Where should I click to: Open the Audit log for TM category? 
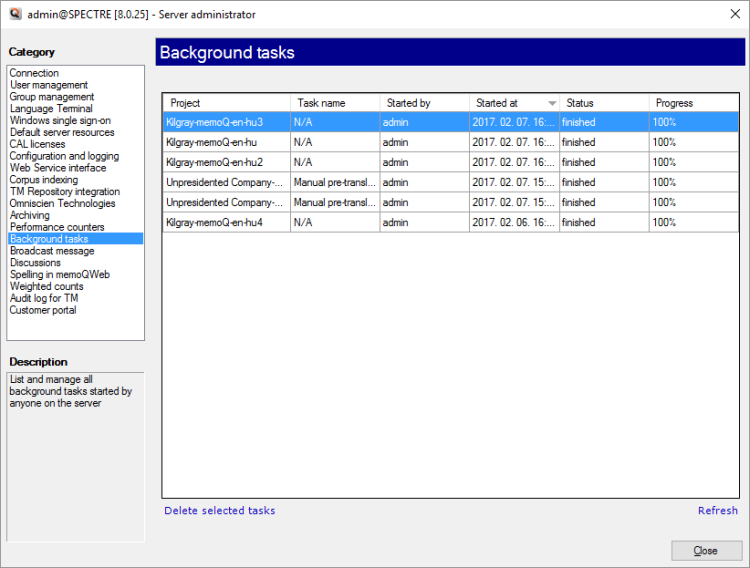(44, 298)
